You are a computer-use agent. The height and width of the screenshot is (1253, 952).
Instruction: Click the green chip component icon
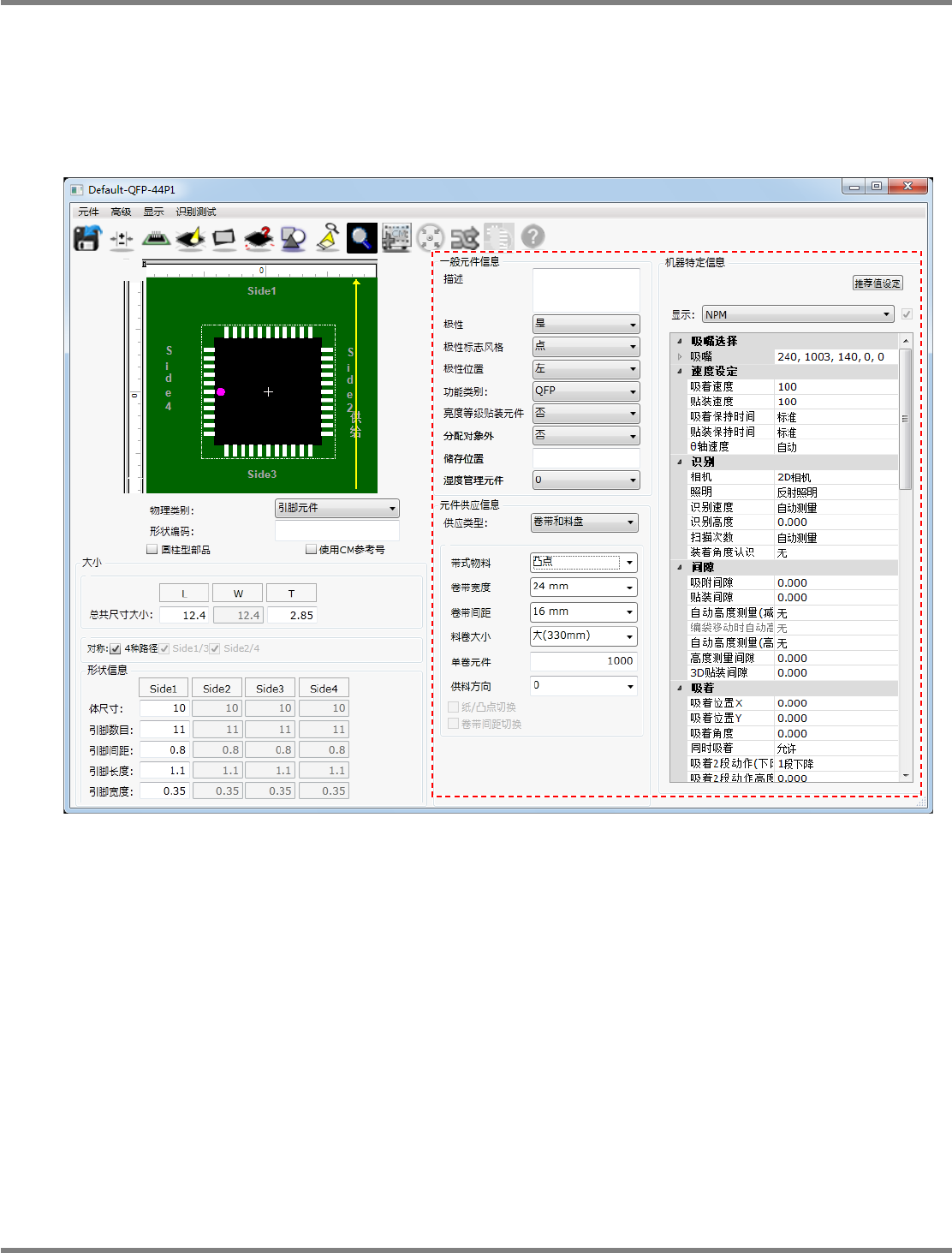pyautogui.click(x=156, y=238)
